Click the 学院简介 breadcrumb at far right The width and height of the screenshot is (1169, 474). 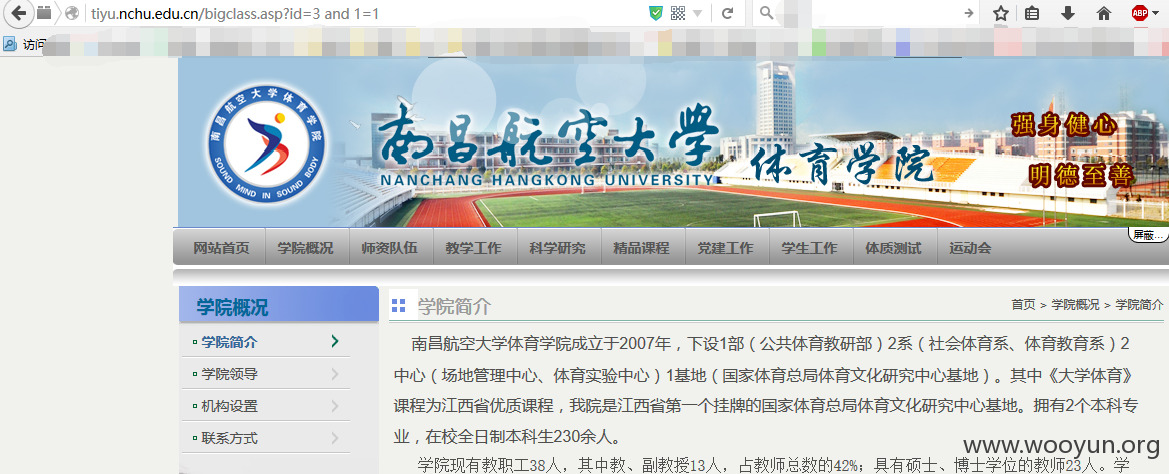[1139, 305]
